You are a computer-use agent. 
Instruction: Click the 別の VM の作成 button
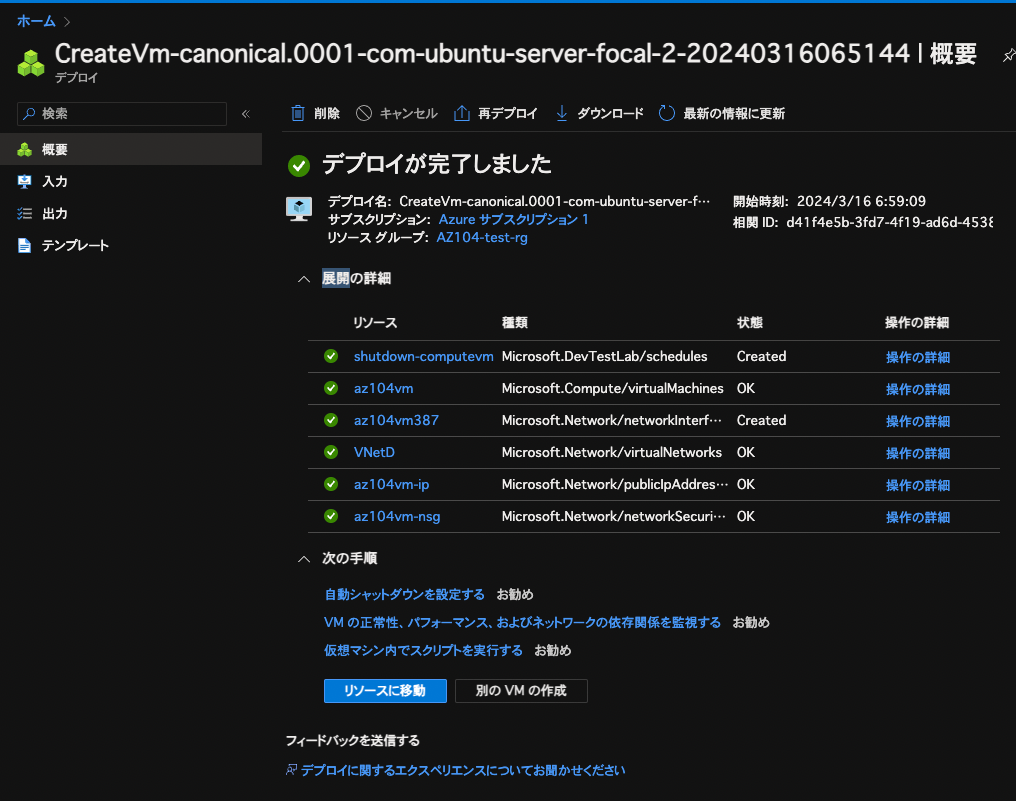[521, 691]
